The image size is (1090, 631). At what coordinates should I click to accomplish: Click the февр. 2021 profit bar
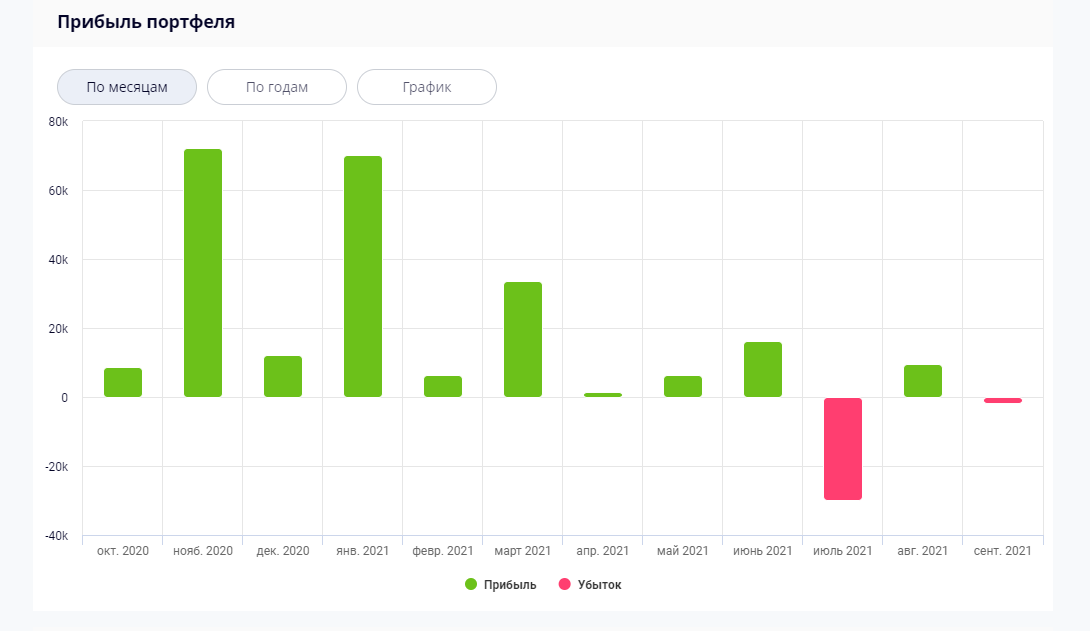443,386
